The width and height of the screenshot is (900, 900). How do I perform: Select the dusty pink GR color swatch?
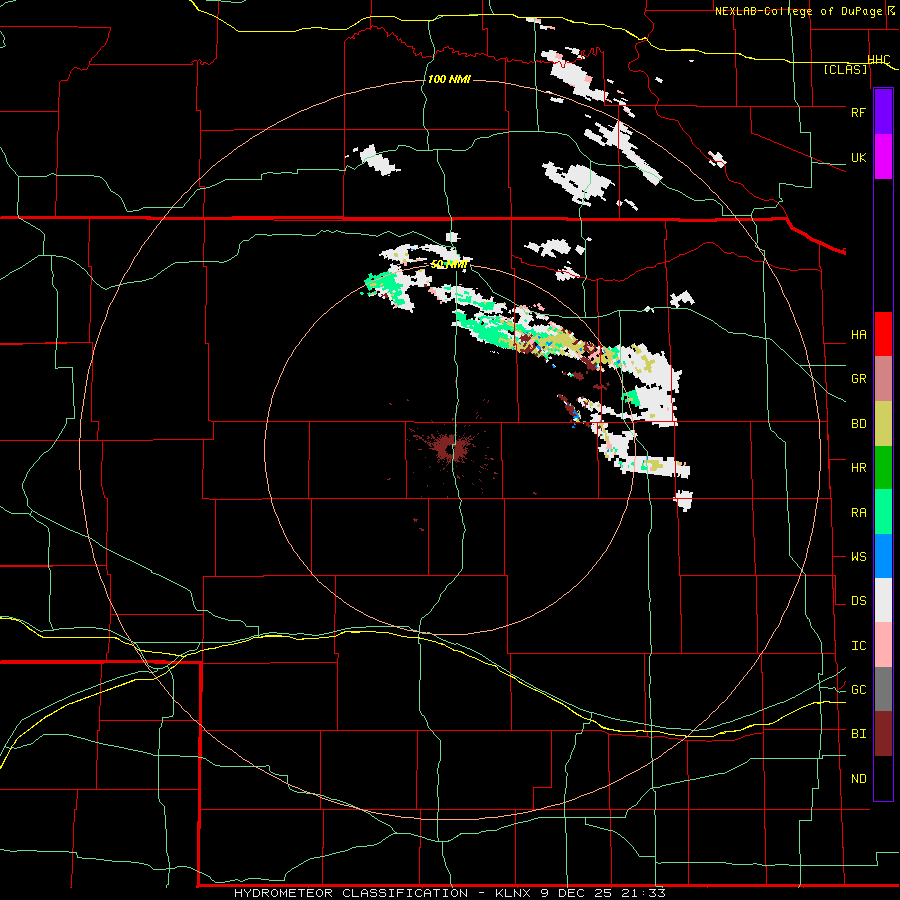[x=883, y=379]
